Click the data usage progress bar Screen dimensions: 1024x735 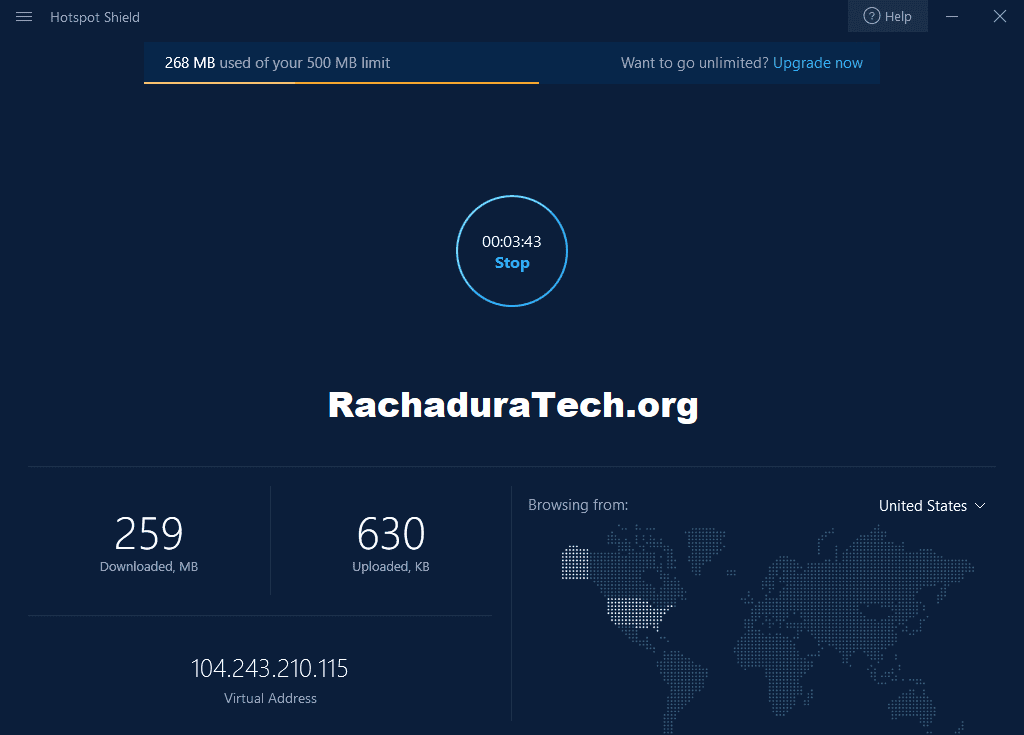[x=512, y=83]
